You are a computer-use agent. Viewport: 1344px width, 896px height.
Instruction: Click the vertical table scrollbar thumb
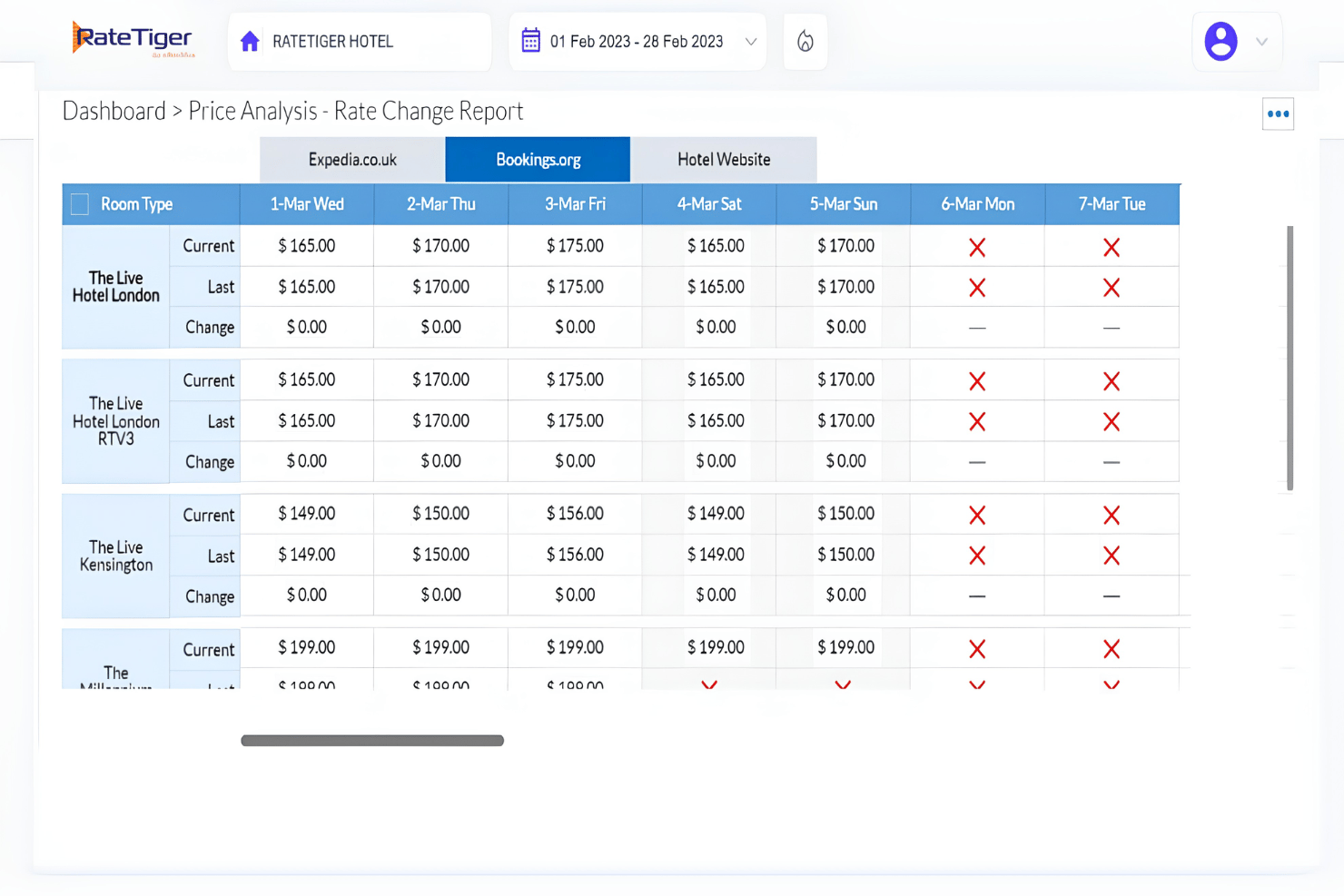1290,359
